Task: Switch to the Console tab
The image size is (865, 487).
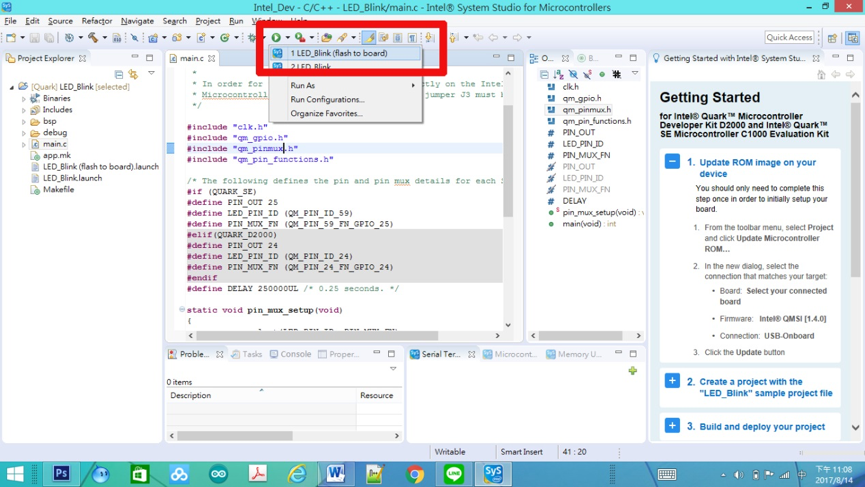Action: [x=291, y=354]
